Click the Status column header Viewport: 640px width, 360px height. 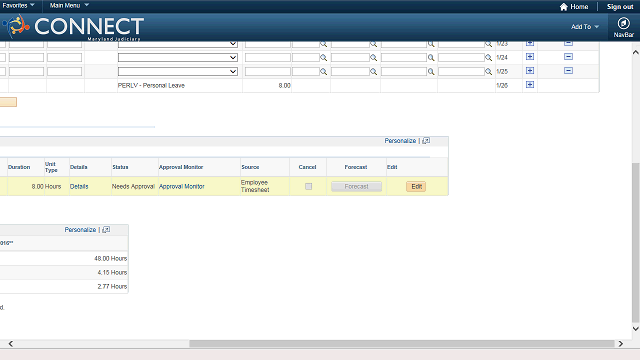coord(120,167)
